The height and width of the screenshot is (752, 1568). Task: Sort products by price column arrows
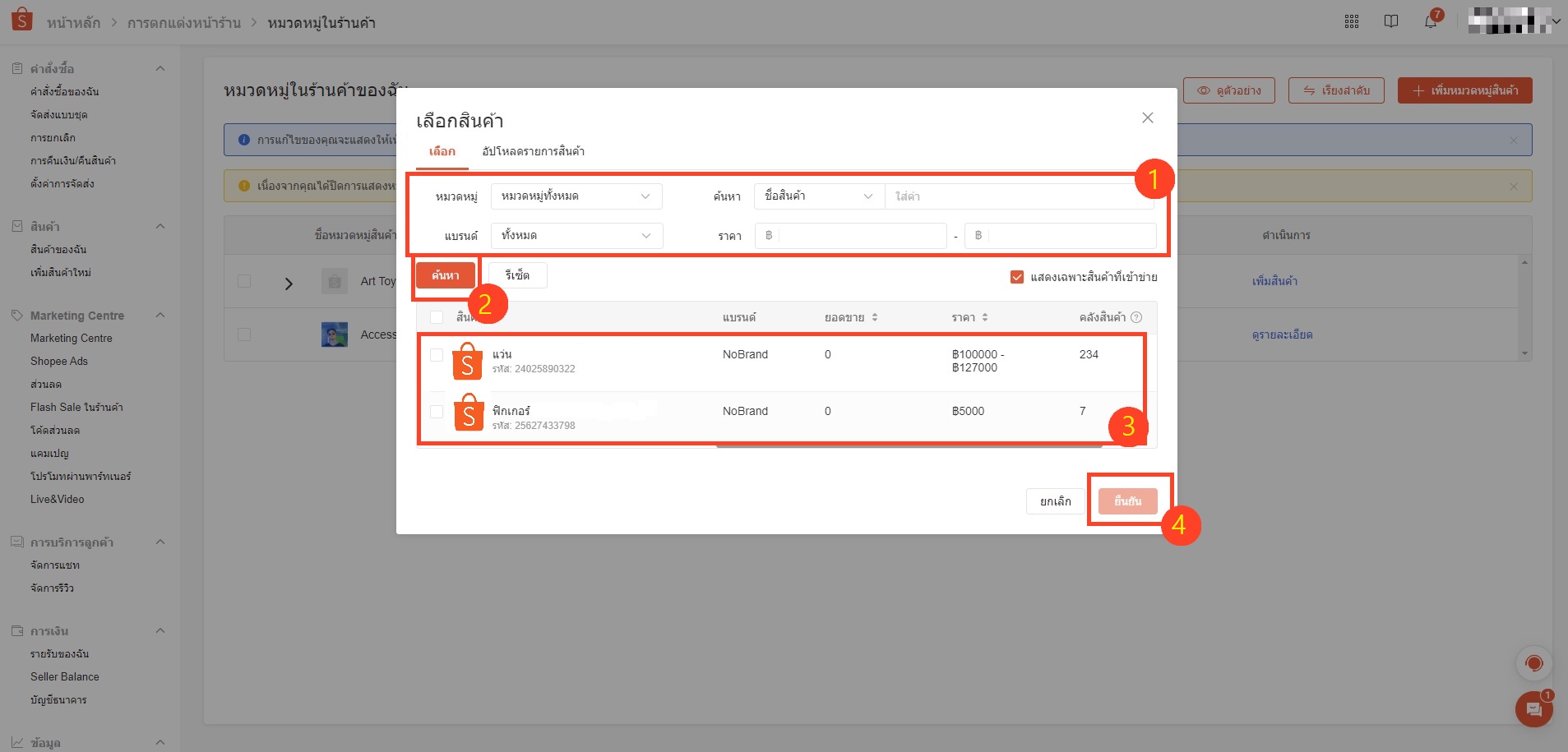point(985,317)
